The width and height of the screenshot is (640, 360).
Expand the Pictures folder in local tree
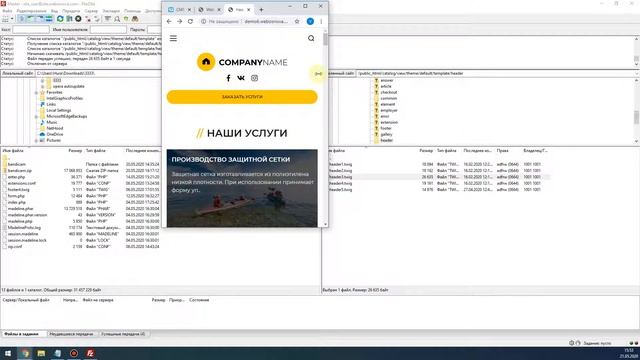36,140
